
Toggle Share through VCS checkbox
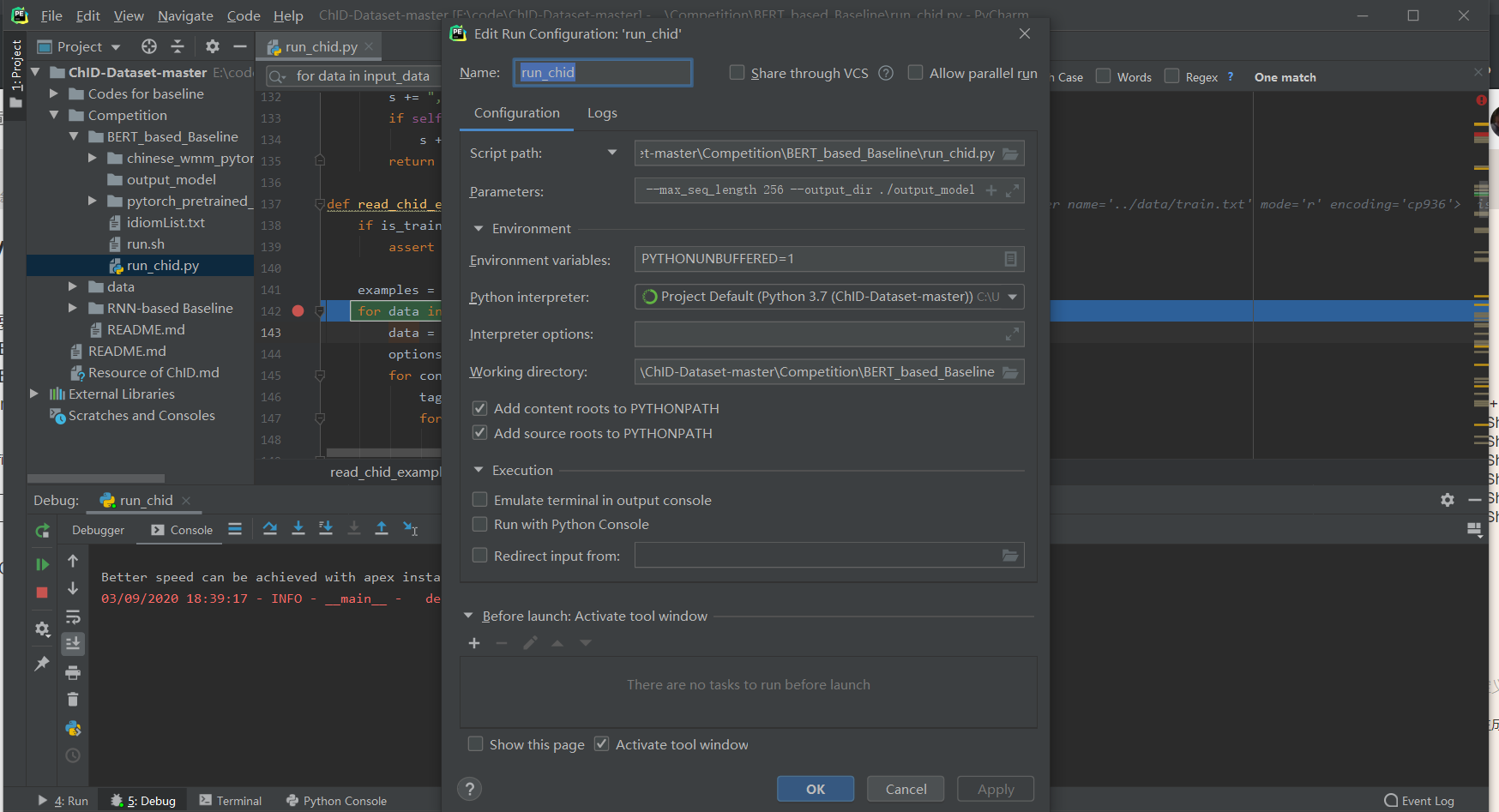click(737, 73)
